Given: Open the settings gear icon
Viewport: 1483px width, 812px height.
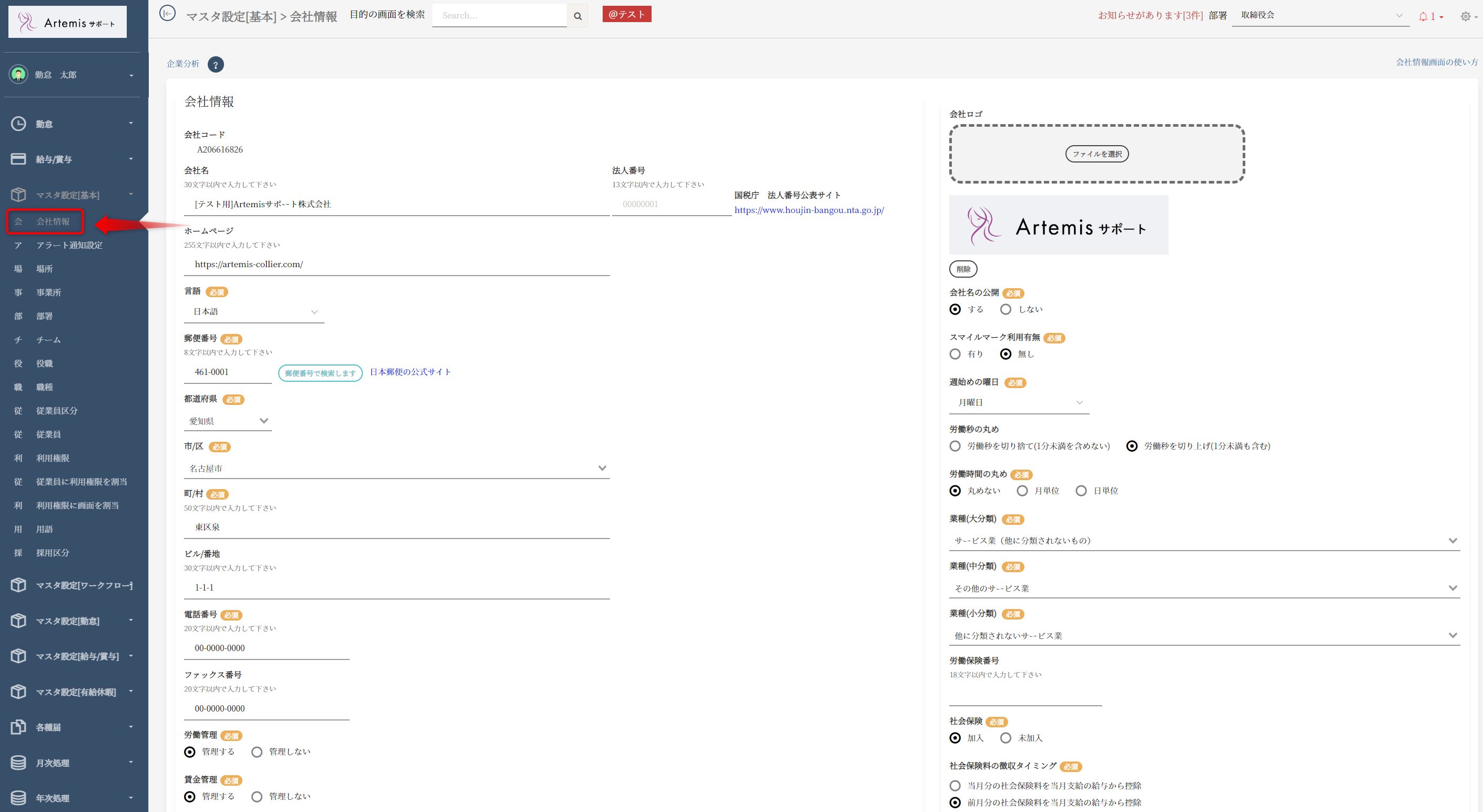Looking at the screenshot, I should click(1465, 17).
